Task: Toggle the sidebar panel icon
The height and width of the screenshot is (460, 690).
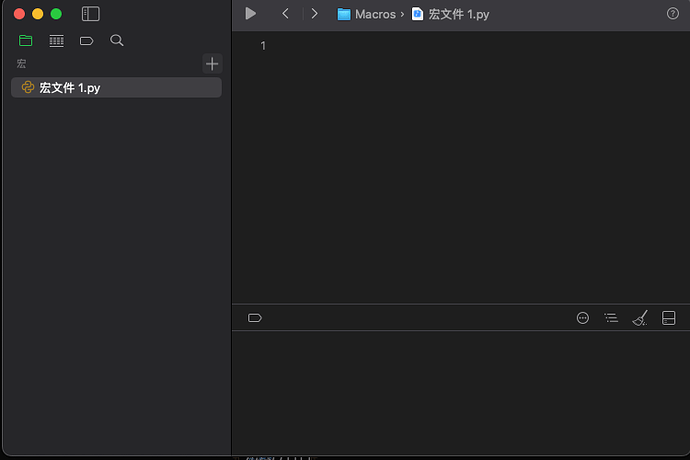Action: [91, 14]
